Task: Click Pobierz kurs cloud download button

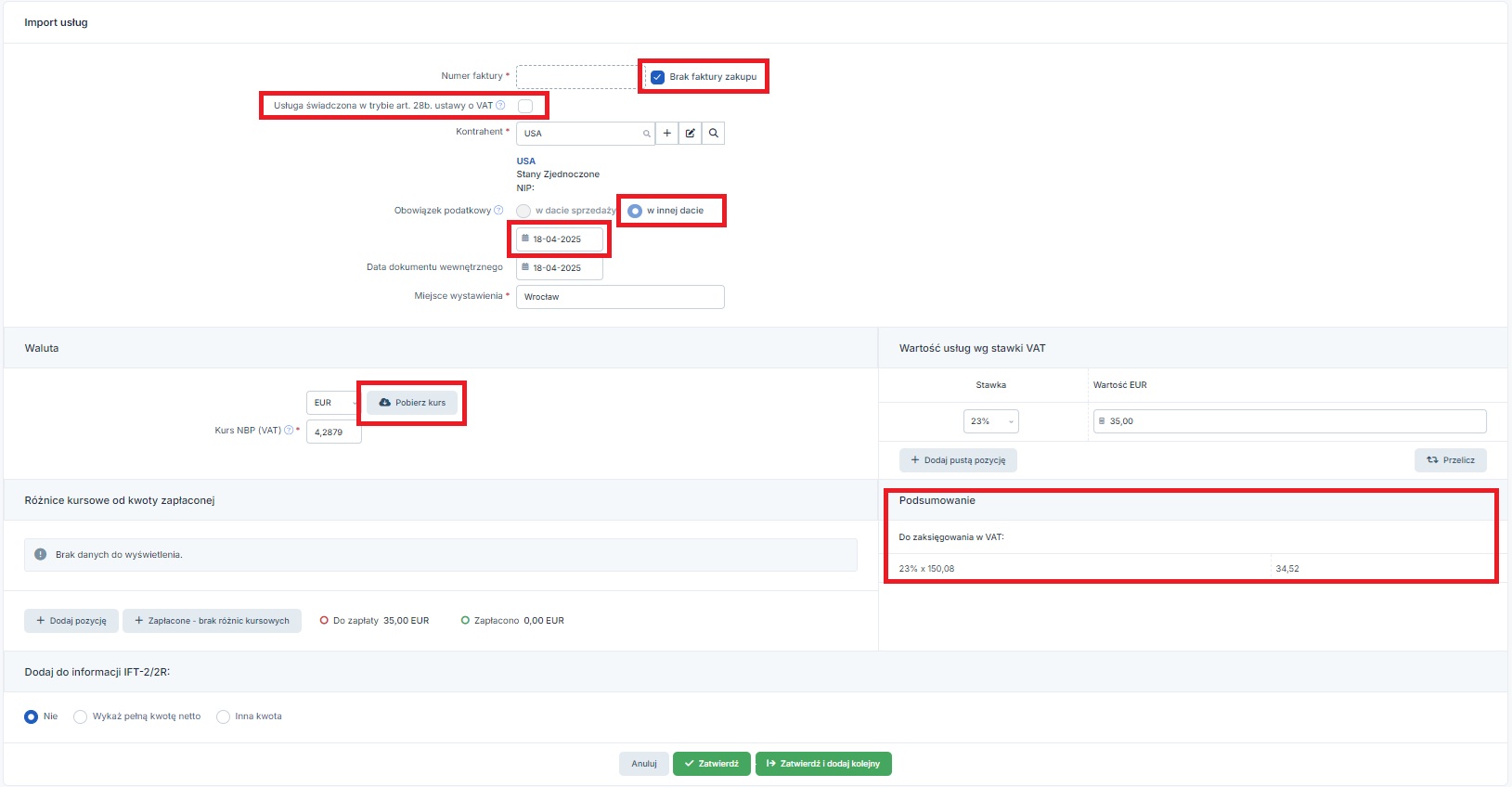Action: click(x=412, y=403)
